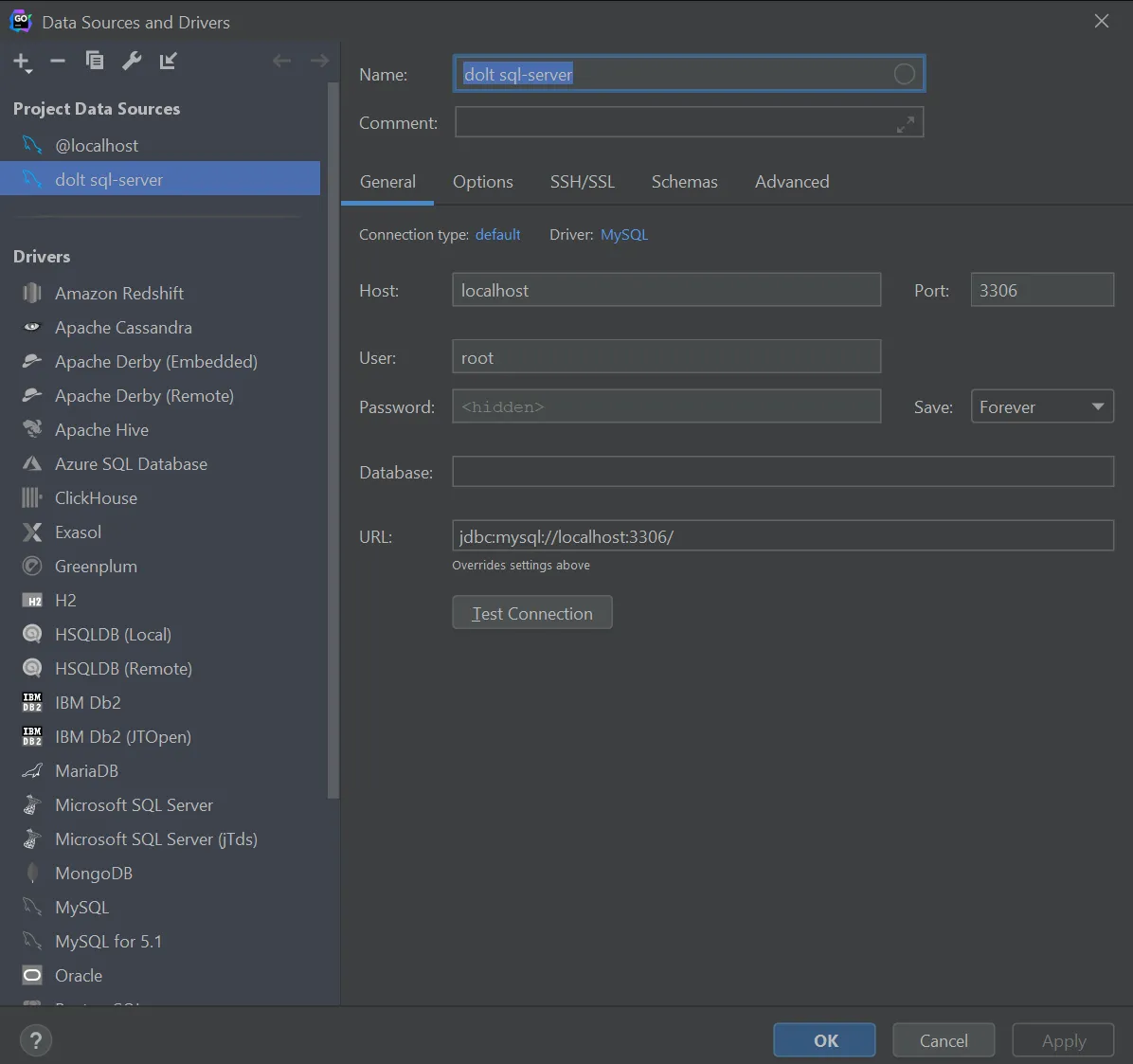Open the Schemas tab
Viewport: 1133px width, 1064px height.
684,181
